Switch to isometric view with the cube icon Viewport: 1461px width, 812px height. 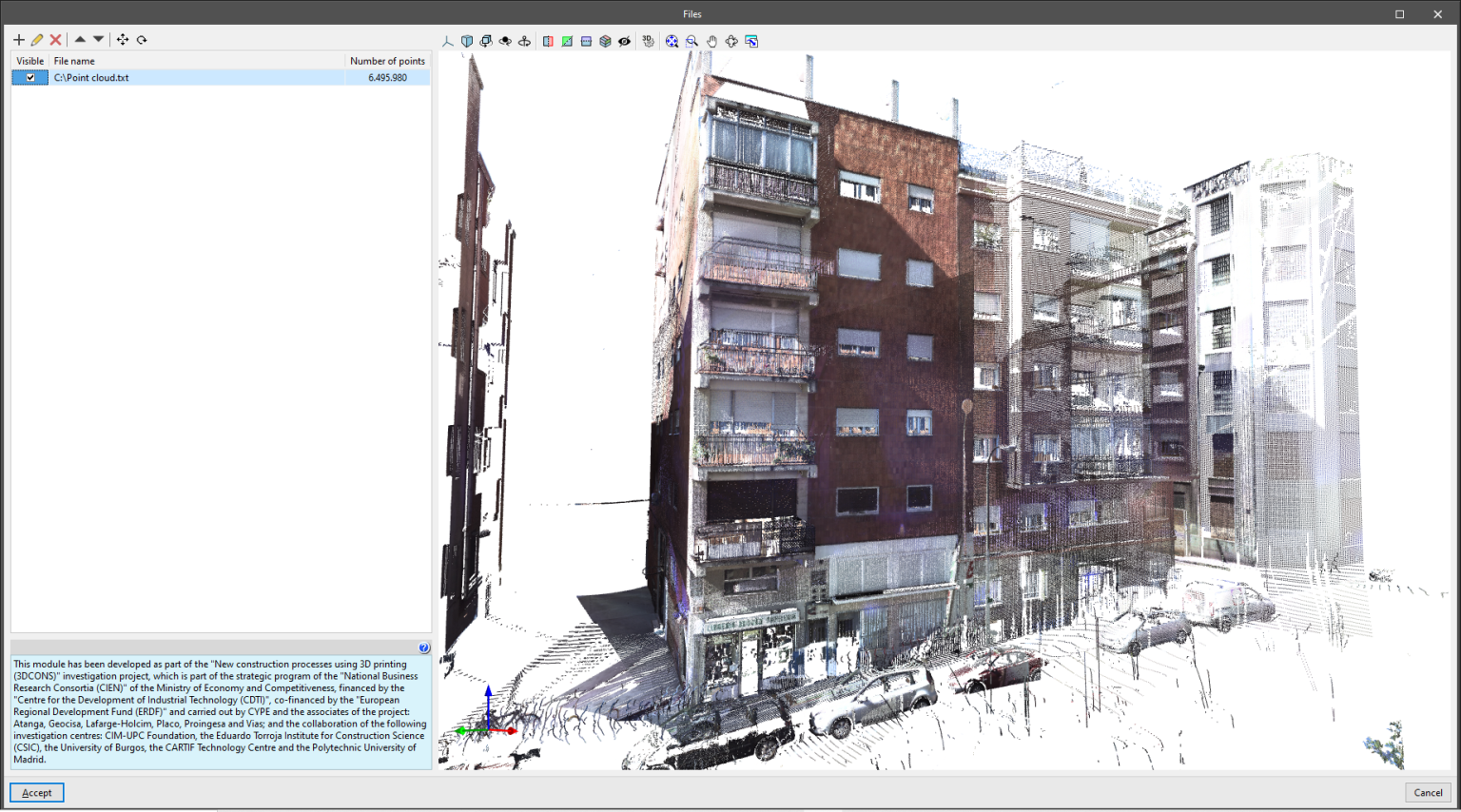(x=466, y=41)
